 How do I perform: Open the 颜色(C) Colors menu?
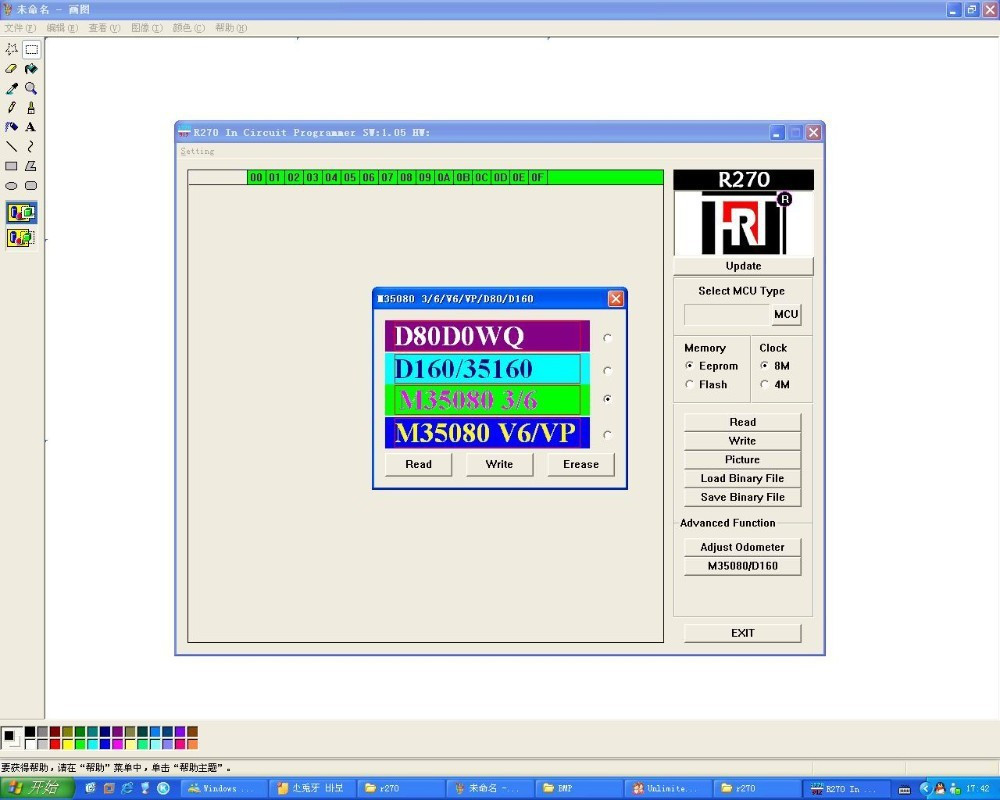(188, 28)
